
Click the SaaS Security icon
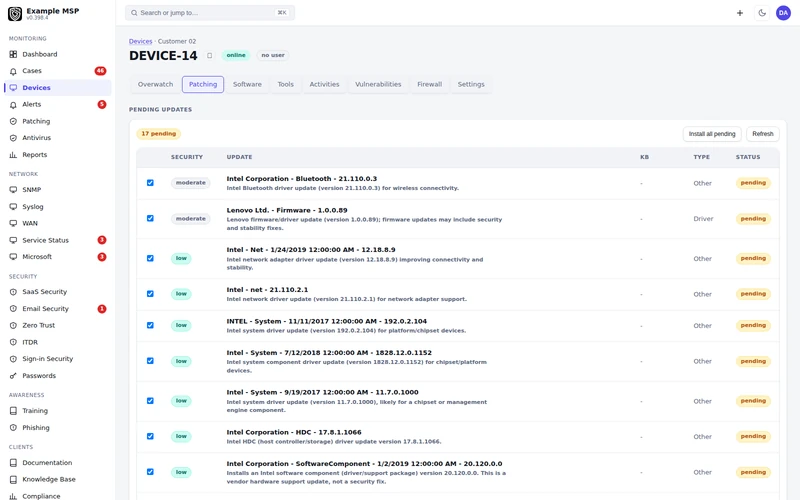[x=13, y=292]
